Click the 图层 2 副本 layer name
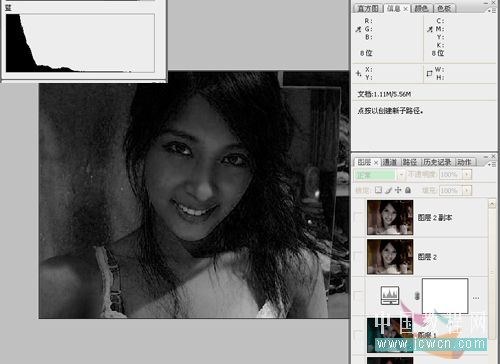 pos(435,218)
